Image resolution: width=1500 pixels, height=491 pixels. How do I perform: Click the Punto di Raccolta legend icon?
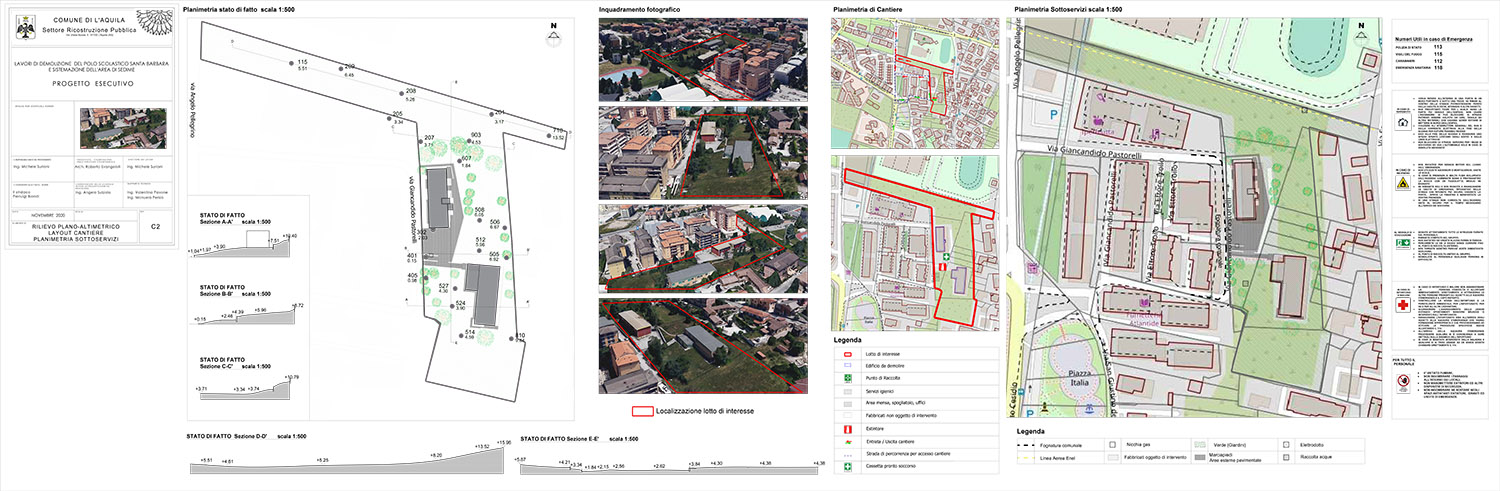pos(846,378)
